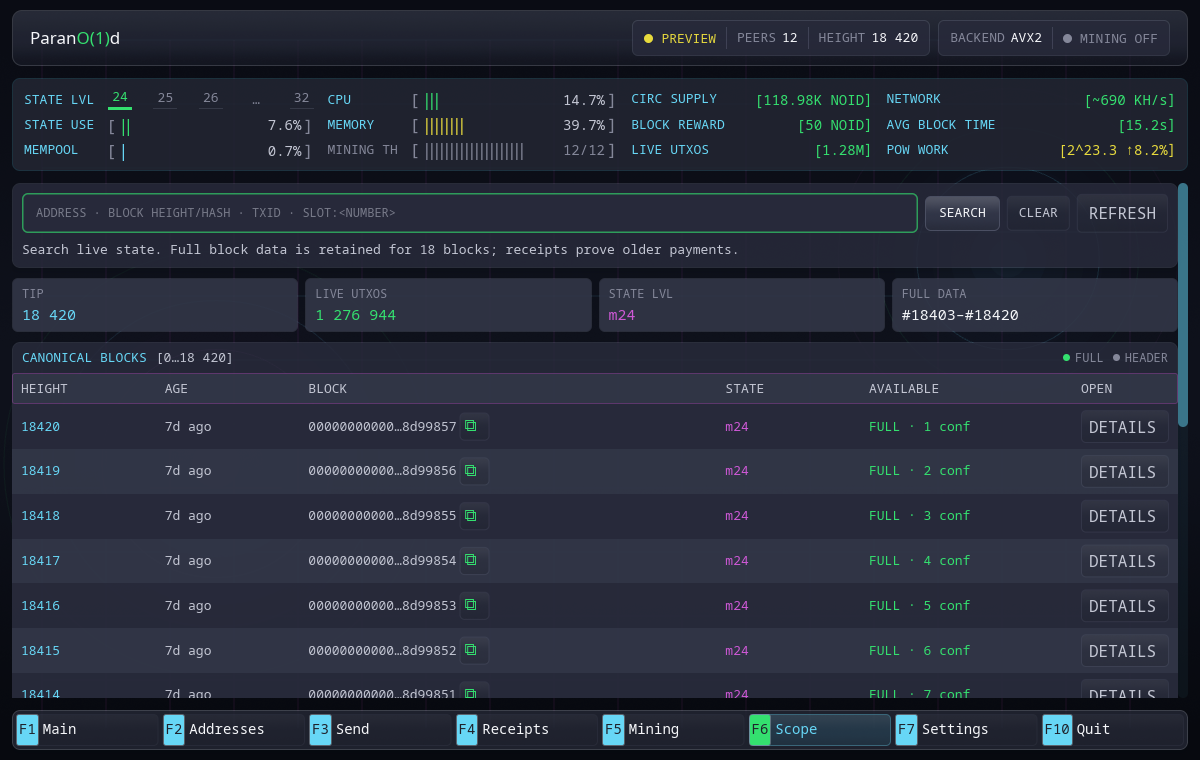Viewport: 1200px width, 760px height.
Task: Open the F1 Main tab
Action: 86,729
